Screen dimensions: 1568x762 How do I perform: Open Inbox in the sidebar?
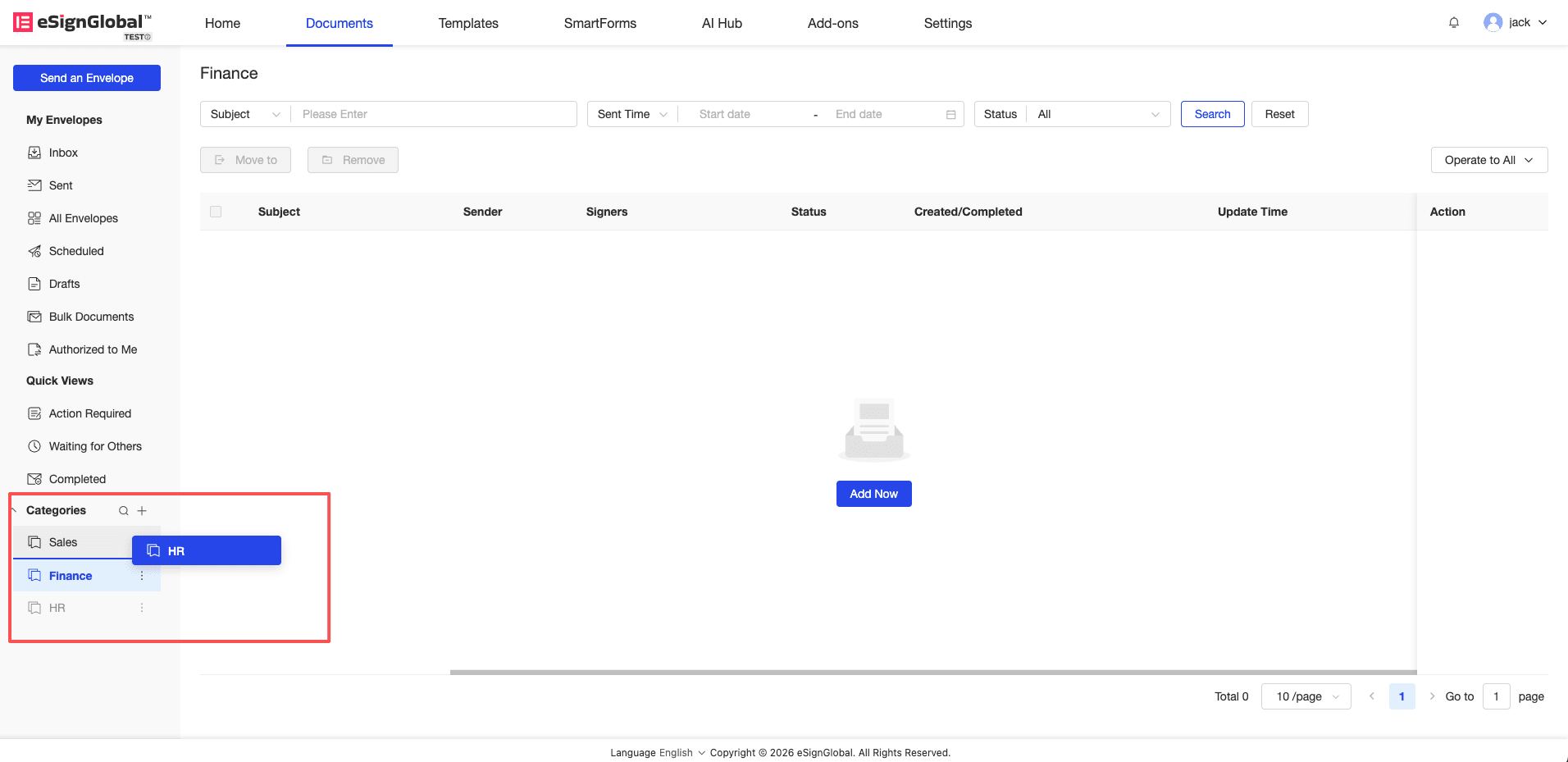(63, 153)
